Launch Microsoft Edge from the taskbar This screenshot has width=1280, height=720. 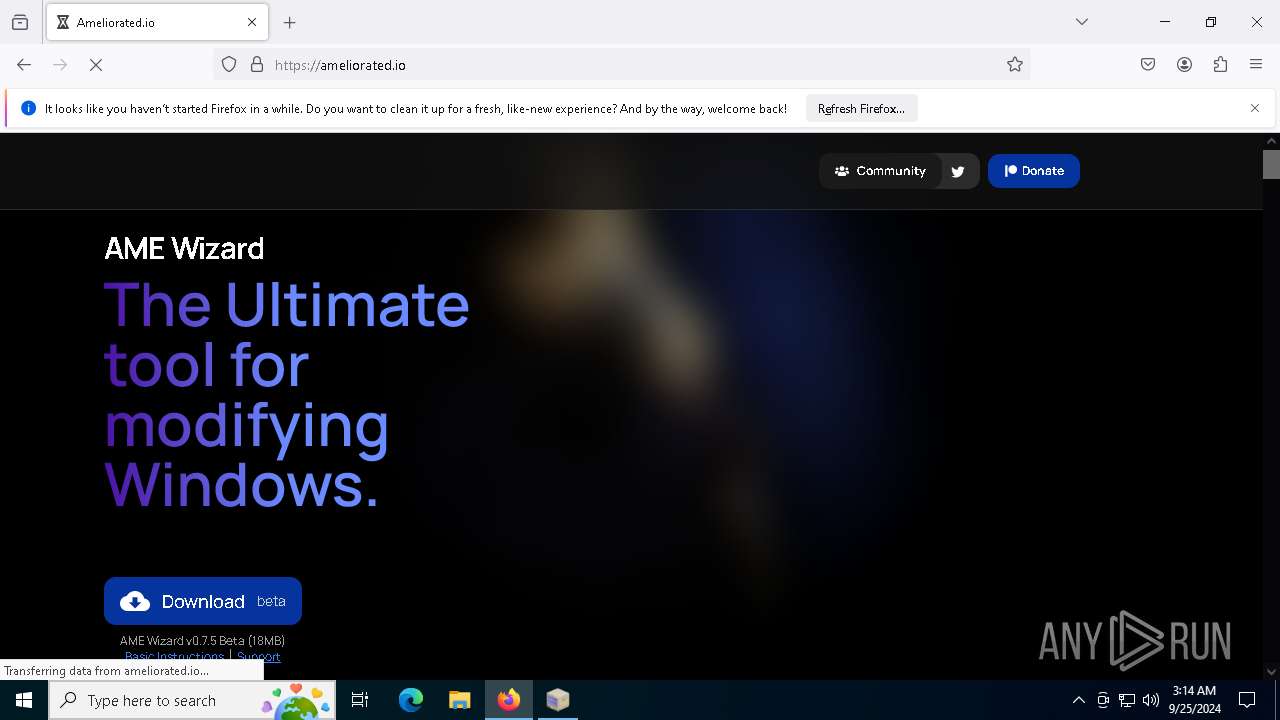[411, 700]
